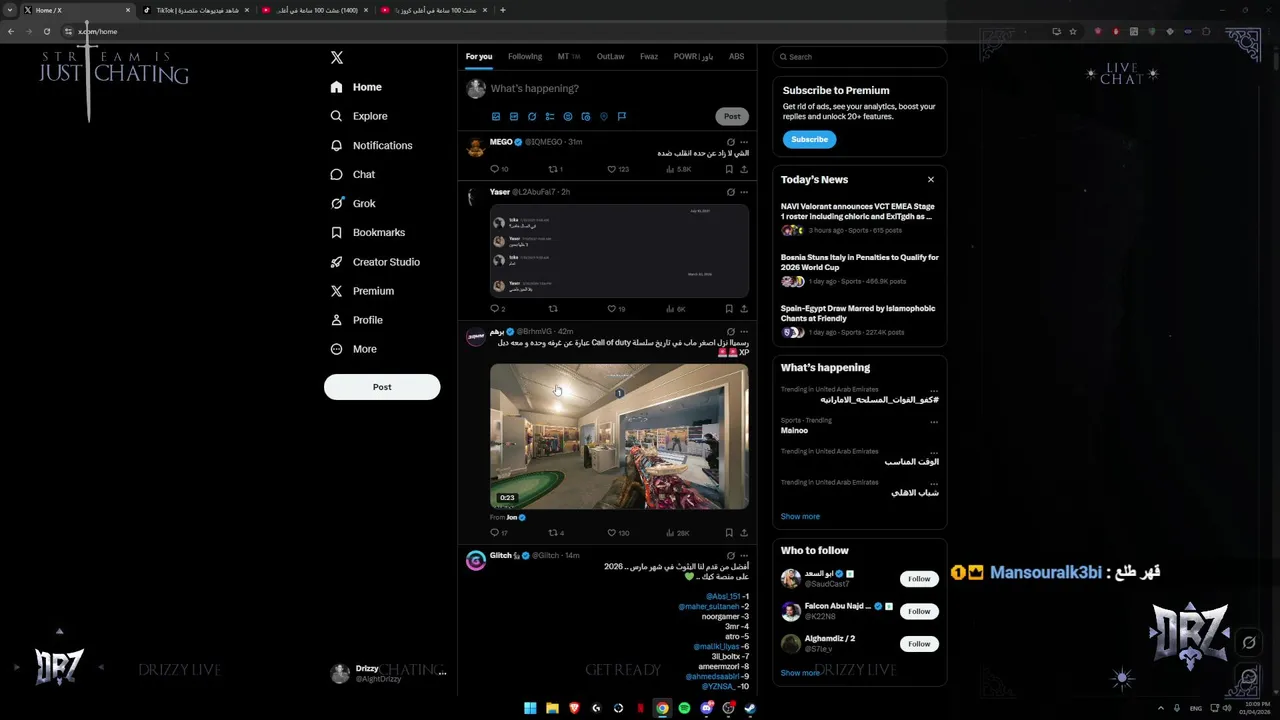Viewport: 1280px width, 720px height.
Task: Bookmark Yaser's post
Action: (729, 309)
